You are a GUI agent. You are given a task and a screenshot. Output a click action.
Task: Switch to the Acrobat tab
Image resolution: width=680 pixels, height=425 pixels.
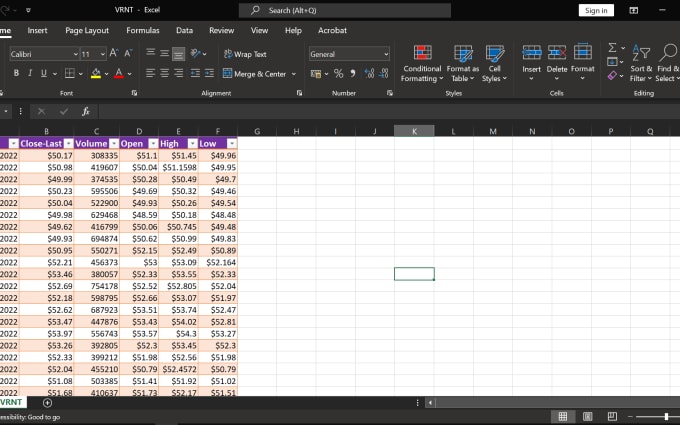pos(332,30)
